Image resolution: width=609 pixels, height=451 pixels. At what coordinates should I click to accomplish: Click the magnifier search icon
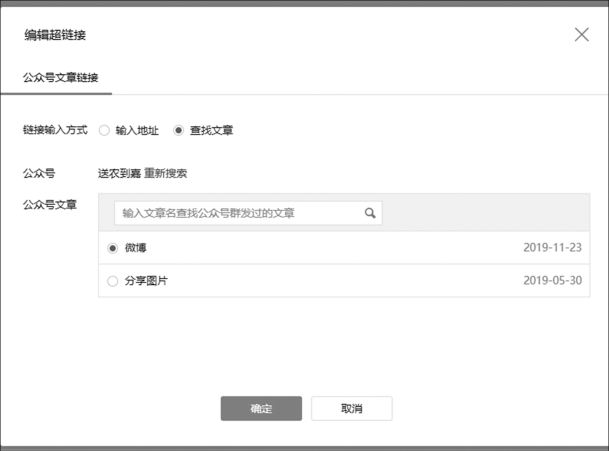click(370, 213)
